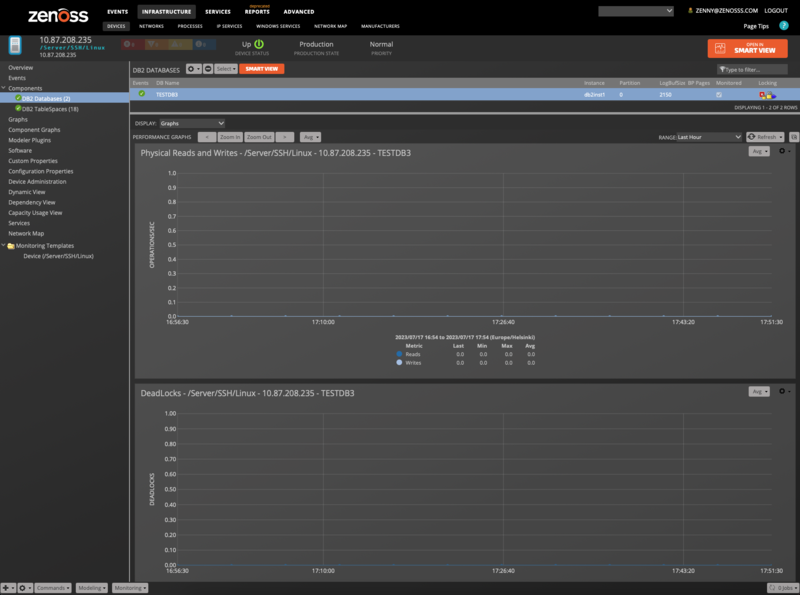Select DB2 TableSpaces (18) in the tree
Image resolution: width=800 pixels, height=595 pixels.
click(x=50, y=109)
